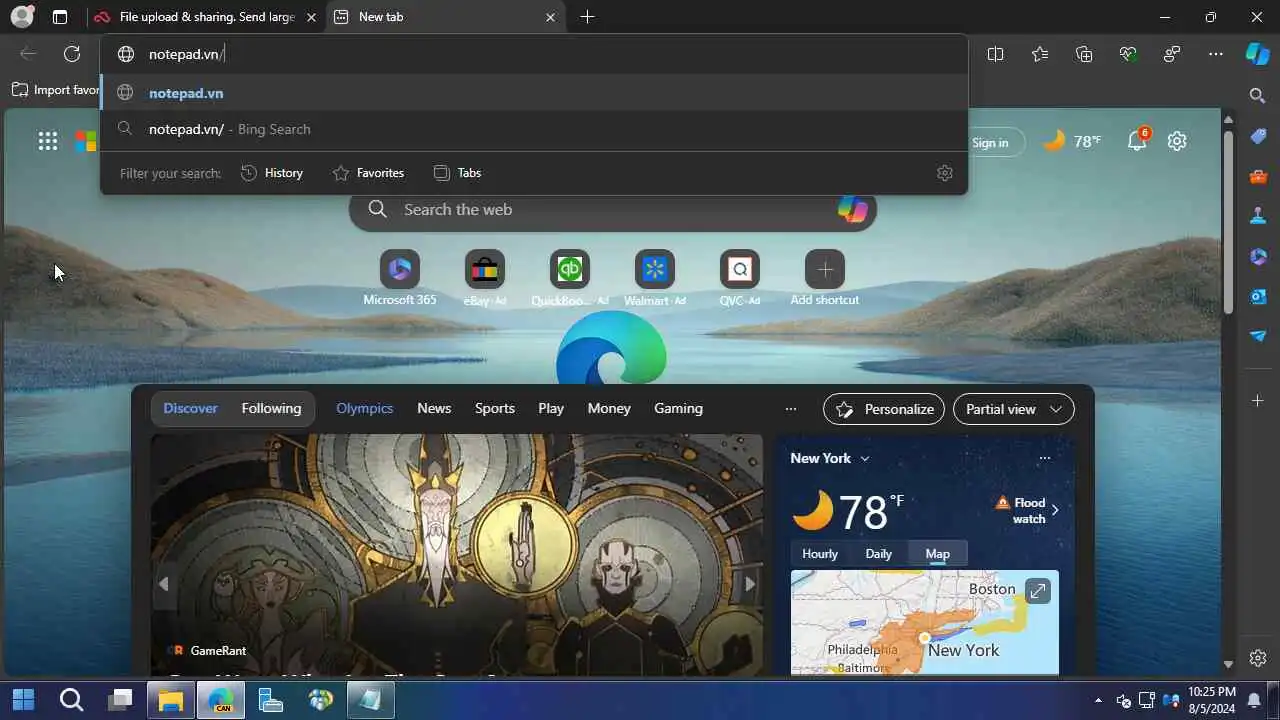Viewport: 1280px width, 720px height.
Task: Go to next news carousel slide
Action: (x=749, y=584)
